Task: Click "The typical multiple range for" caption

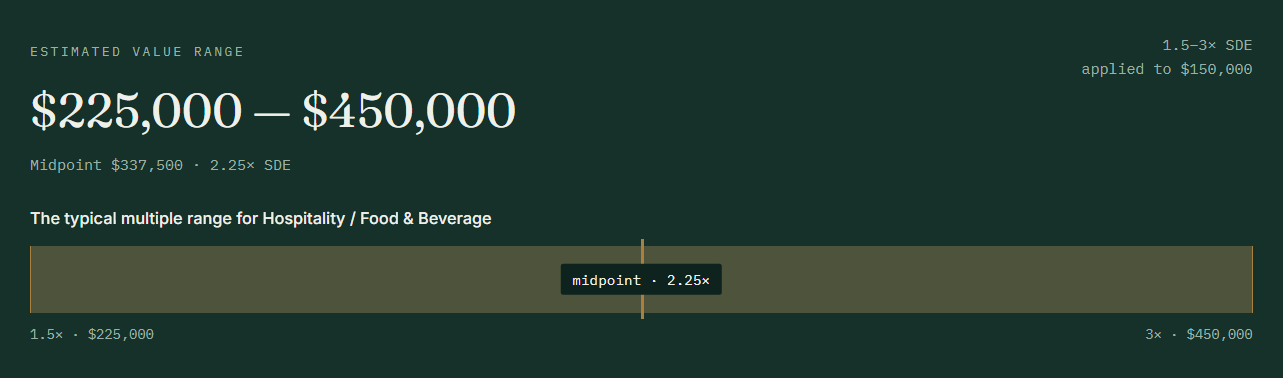Action: [144, 218]
